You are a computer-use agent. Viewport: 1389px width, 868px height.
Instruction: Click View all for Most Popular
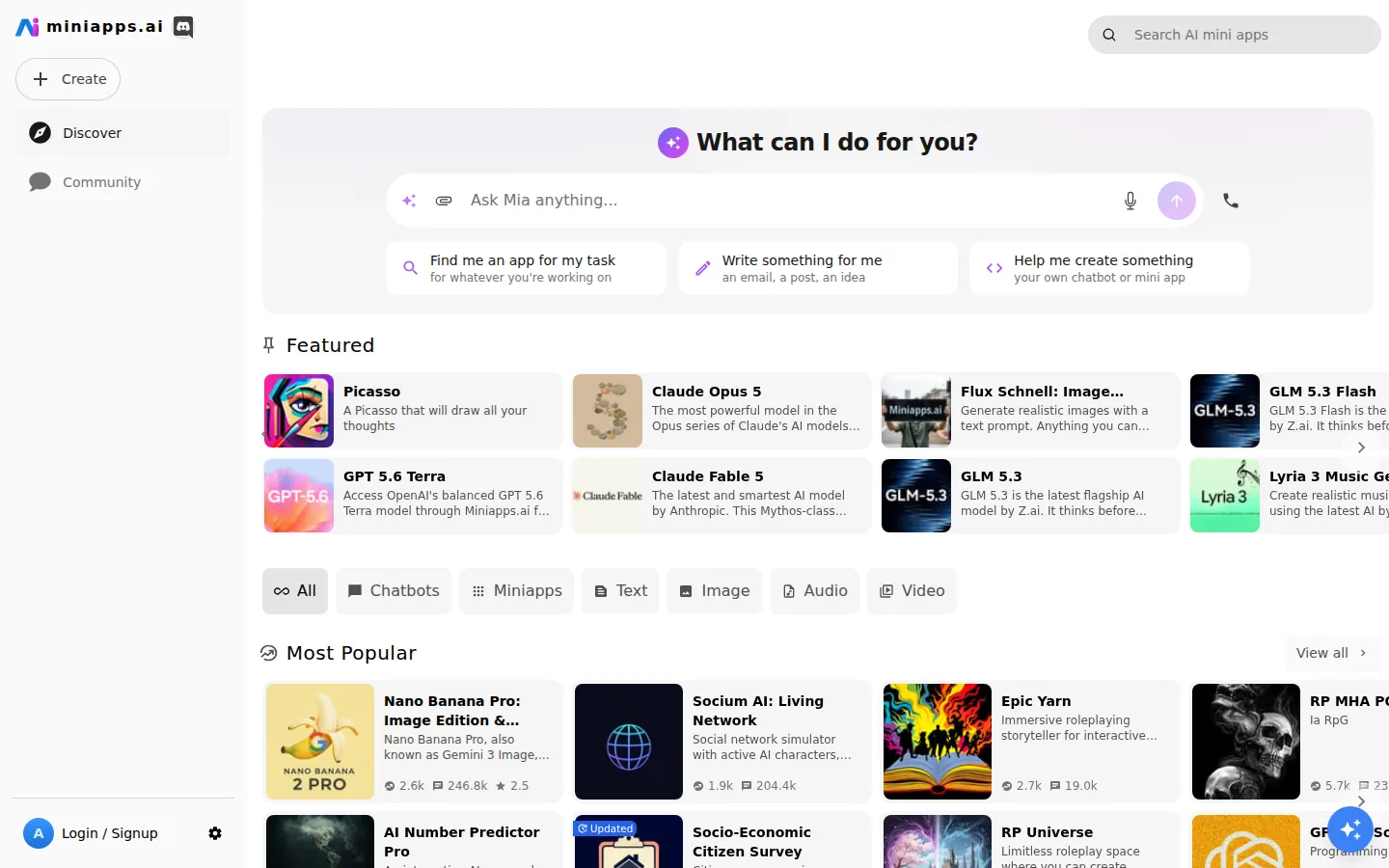tap(1332, 653)
